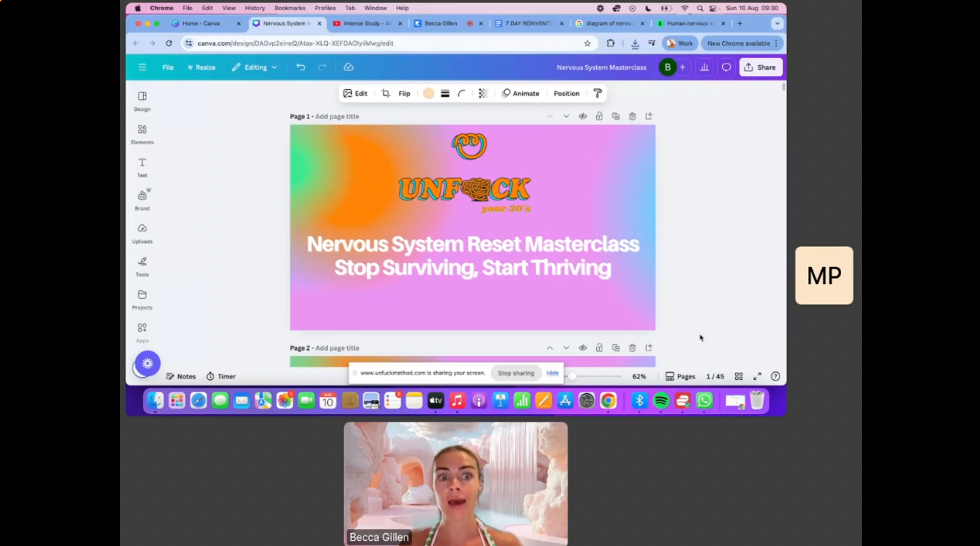
Task: Toggle the Notes panel
Action: pyautogui.click(x=181, y=377)
